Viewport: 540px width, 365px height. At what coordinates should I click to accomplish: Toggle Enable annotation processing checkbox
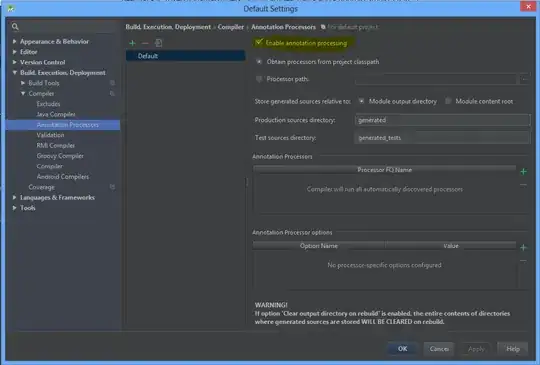[x=259, y=42]
